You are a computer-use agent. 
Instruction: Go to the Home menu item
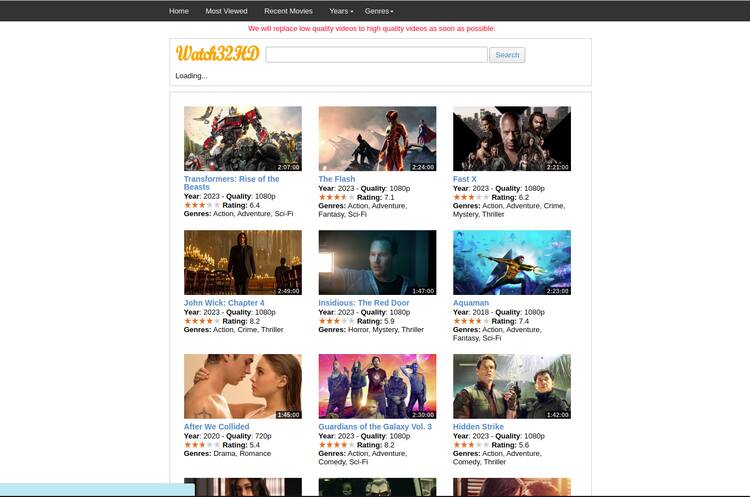tap(179, 11)
